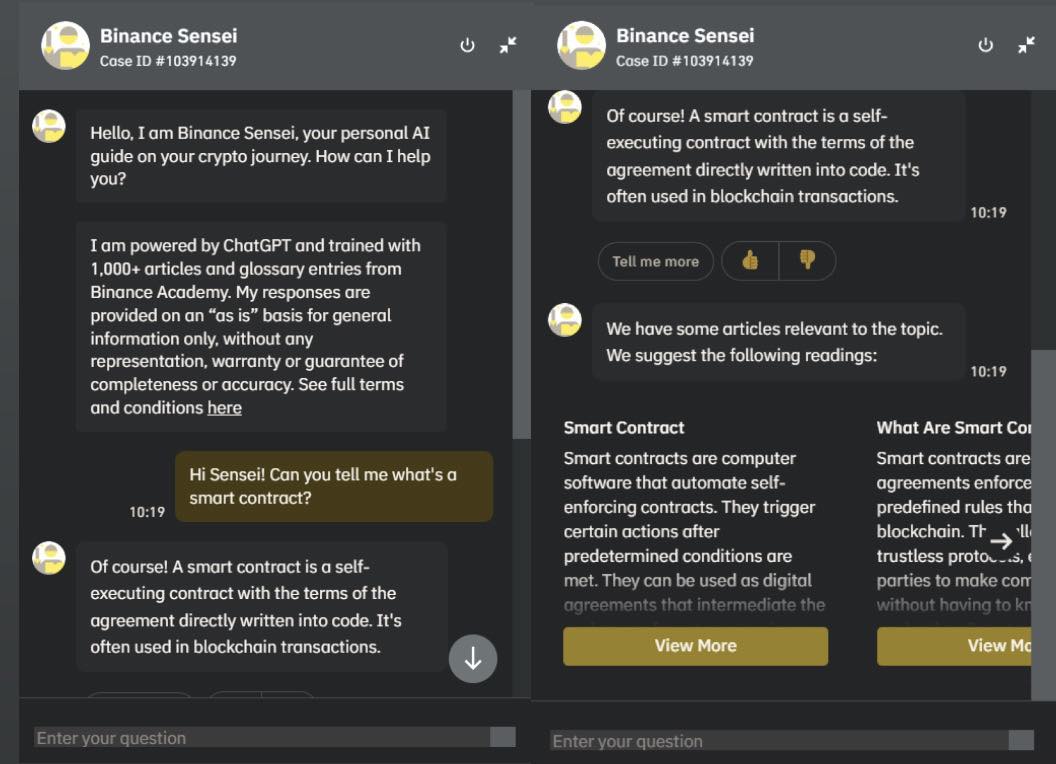Click View More under Smart Contract article
This screenshot has height=764, width=1056.
[x=696, y=646]
